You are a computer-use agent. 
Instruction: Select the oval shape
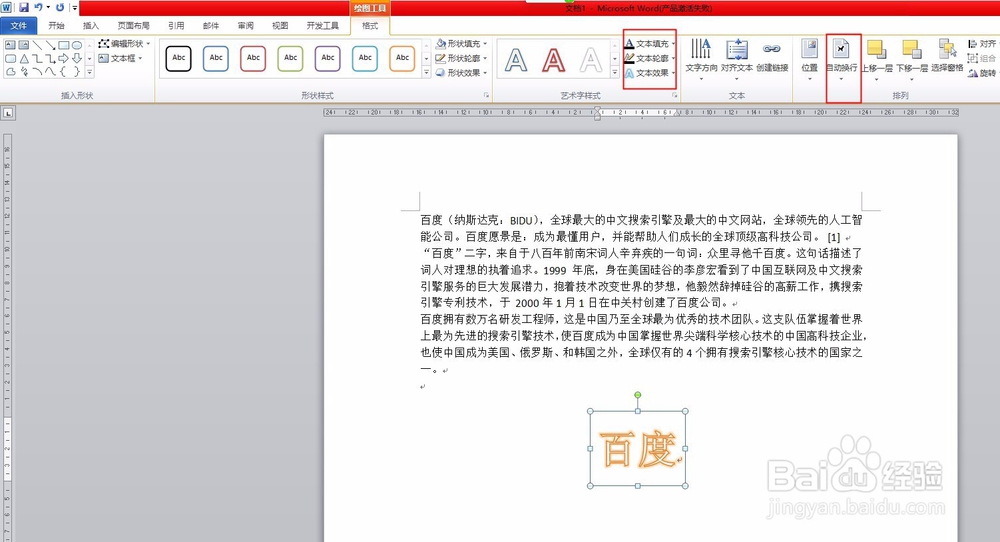77,45
